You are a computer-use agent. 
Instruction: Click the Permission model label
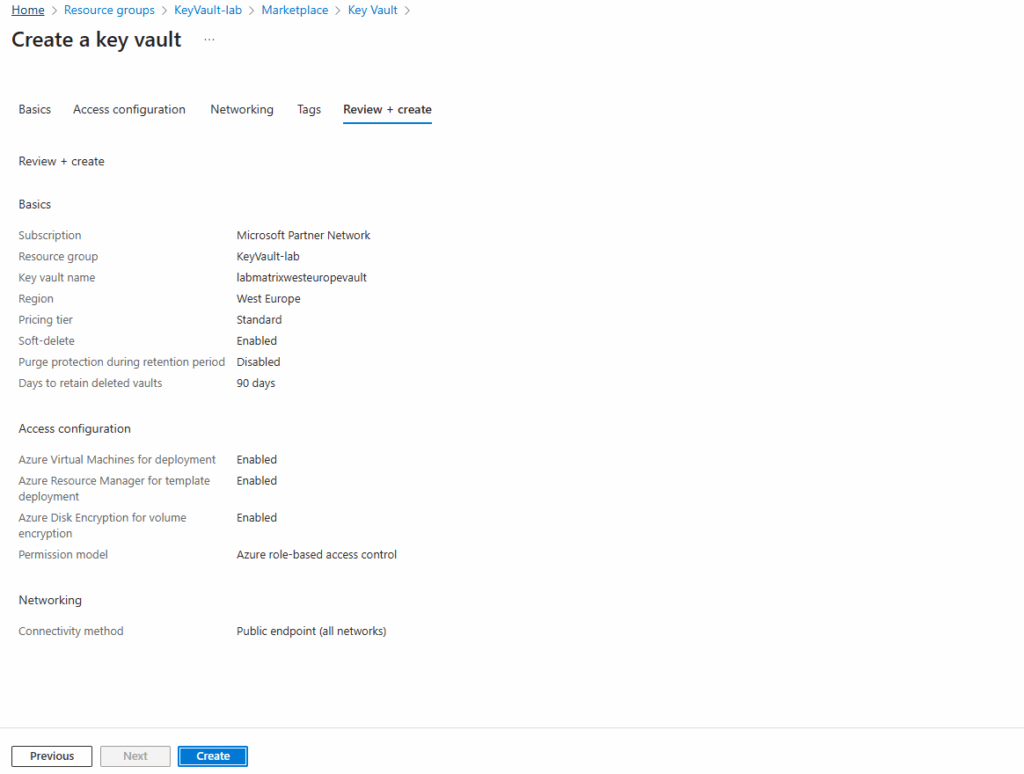click(63, 555)
